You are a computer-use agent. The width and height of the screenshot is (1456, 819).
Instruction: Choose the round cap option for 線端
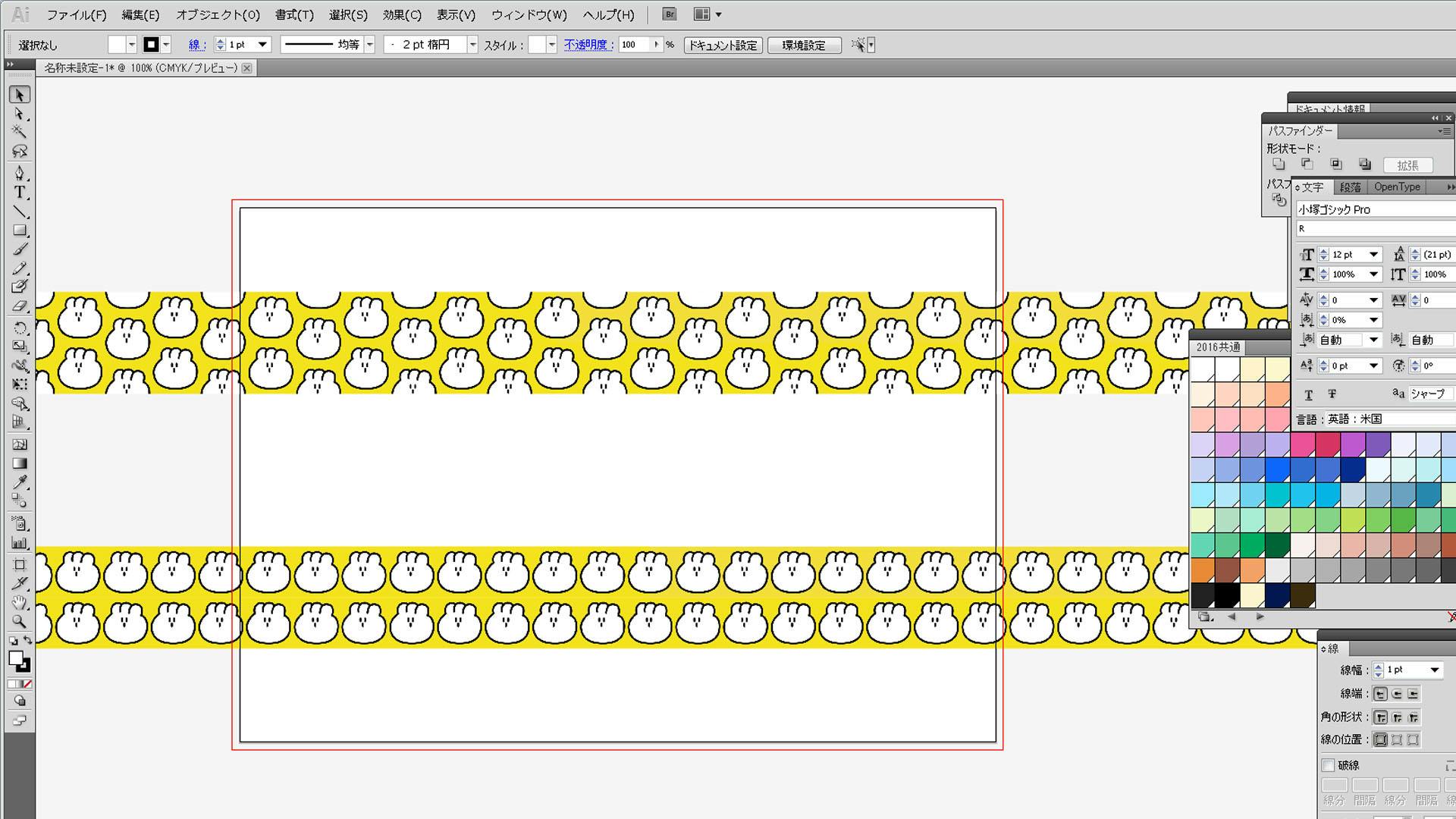[x=1397, y=694]
